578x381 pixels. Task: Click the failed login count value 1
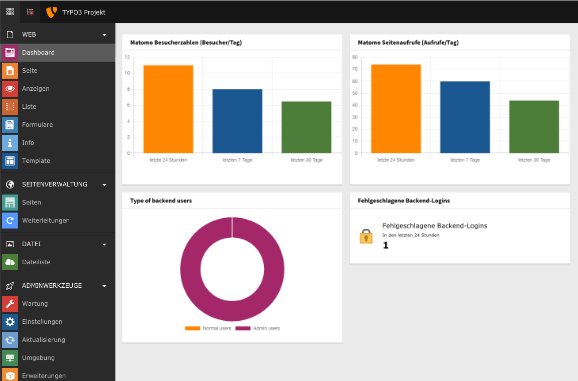click(x=386, y=245)
